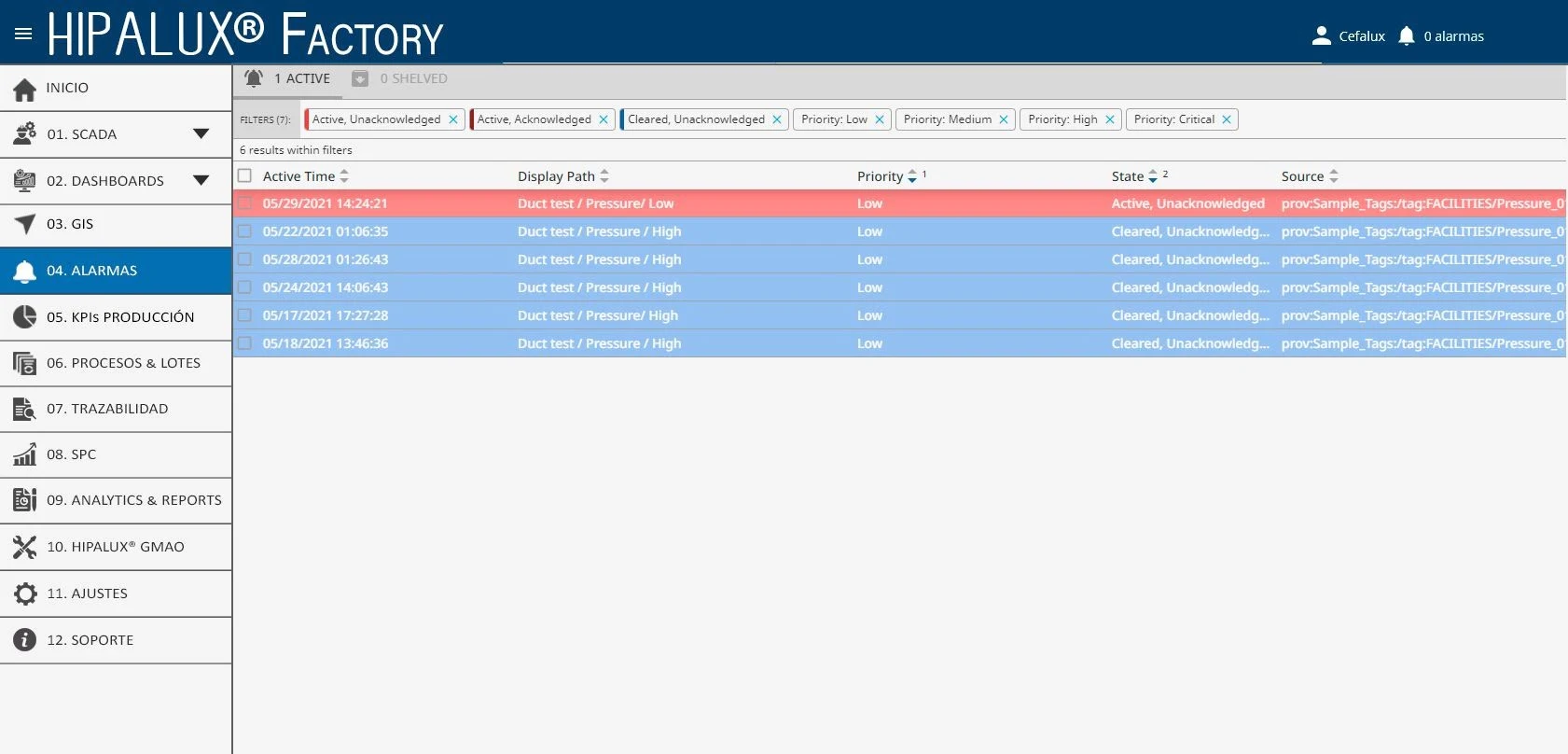This screenshot has width=1568, height=754.
Task: Check the alarm row 05/24/2021 14:06:43
Action: (245, 287)
